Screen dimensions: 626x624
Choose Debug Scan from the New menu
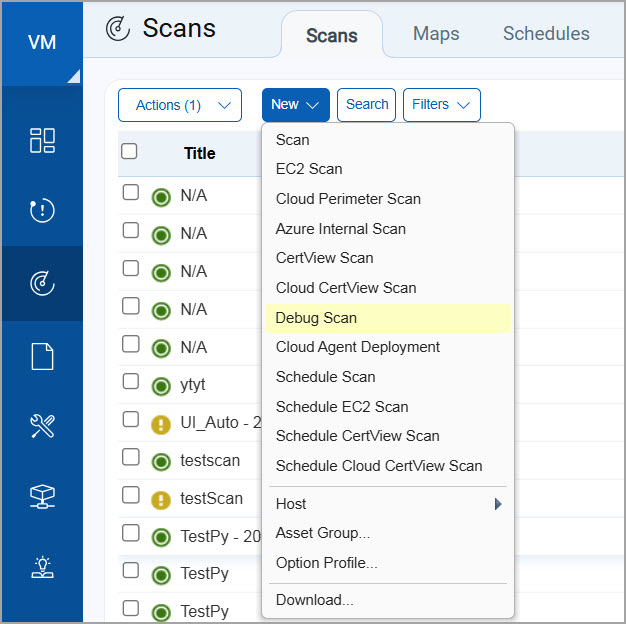pyautogui.click(x=316, y=318)
